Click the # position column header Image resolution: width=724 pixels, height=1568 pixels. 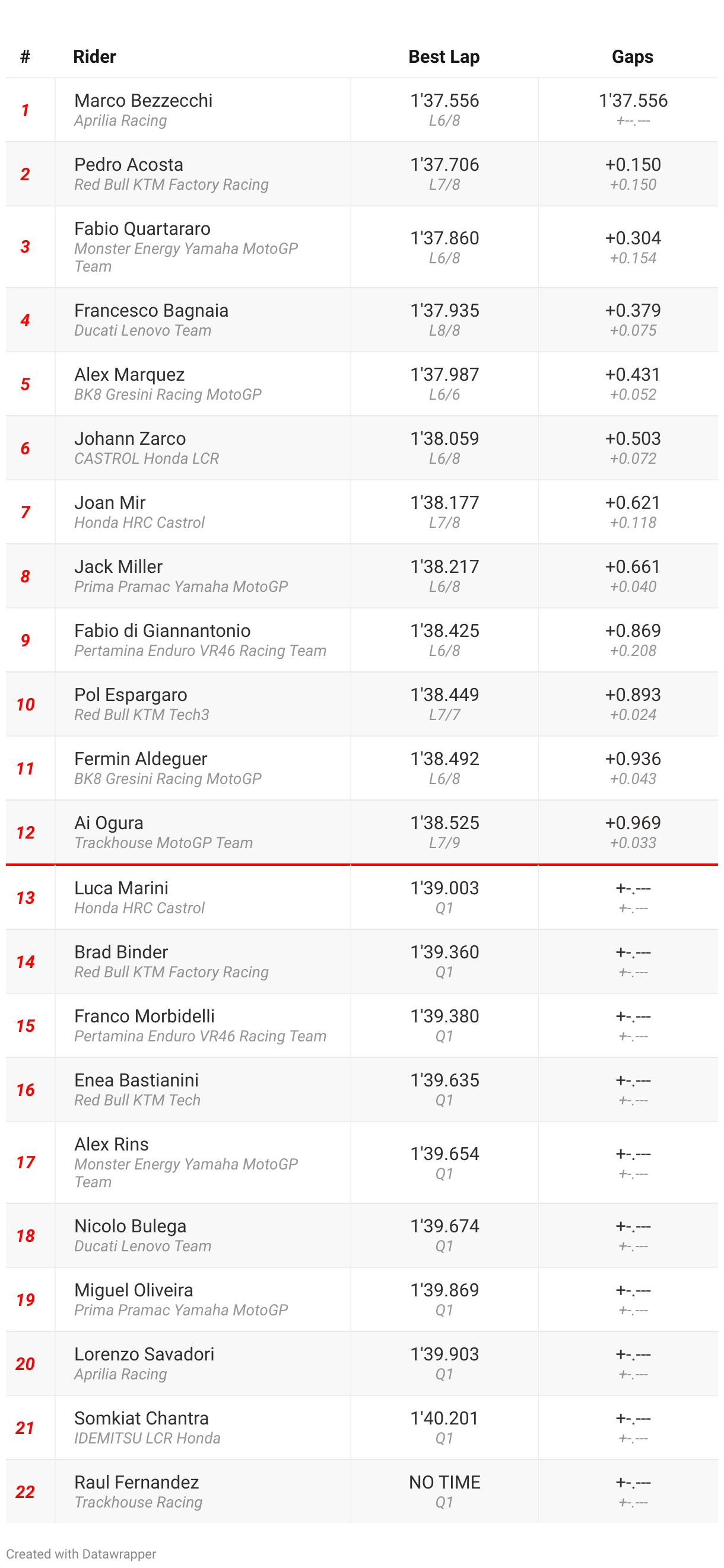click(25, 56)
